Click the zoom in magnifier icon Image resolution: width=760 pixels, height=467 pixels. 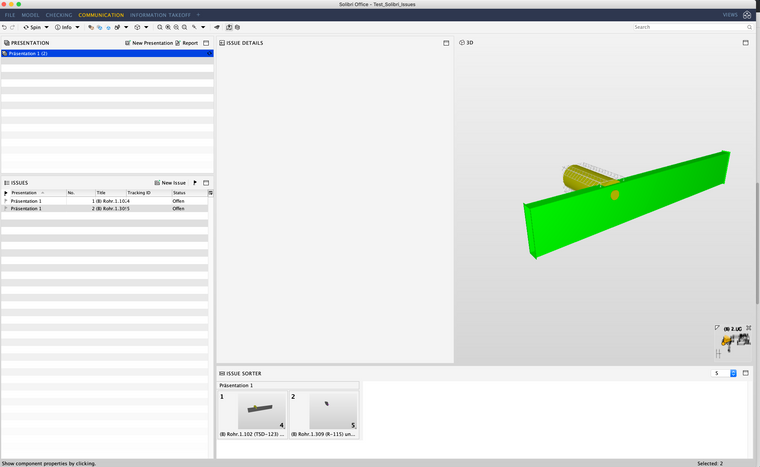[x=168, y=27]
